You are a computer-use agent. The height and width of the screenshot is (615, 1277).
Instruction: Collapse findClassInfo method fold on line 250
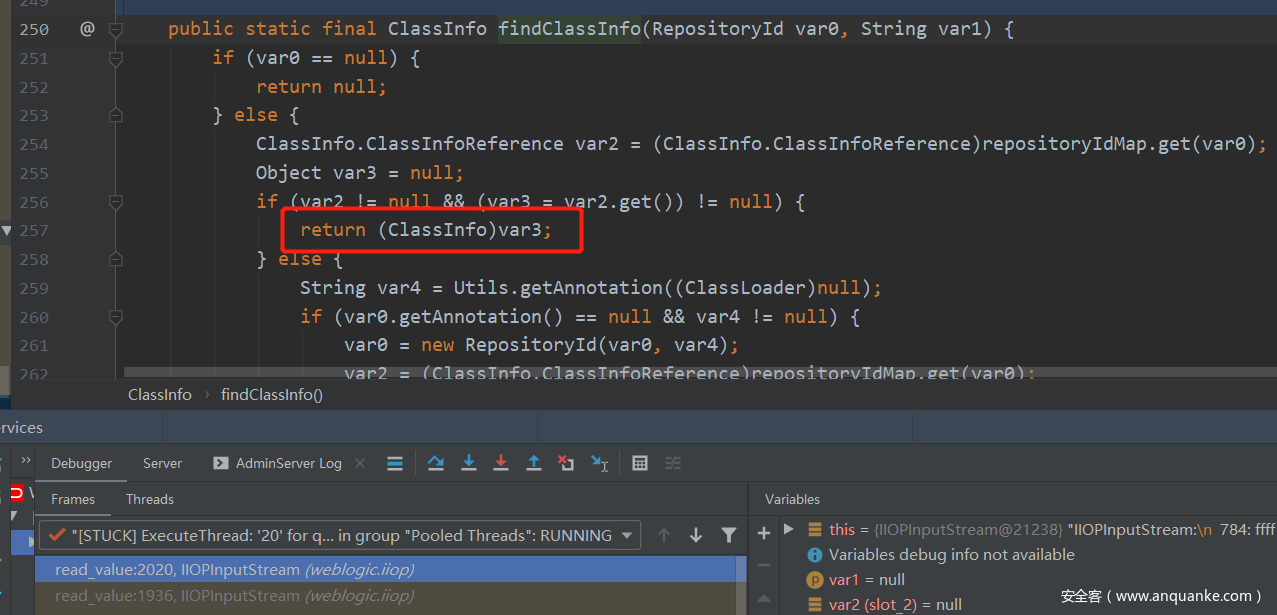[116, 29]
